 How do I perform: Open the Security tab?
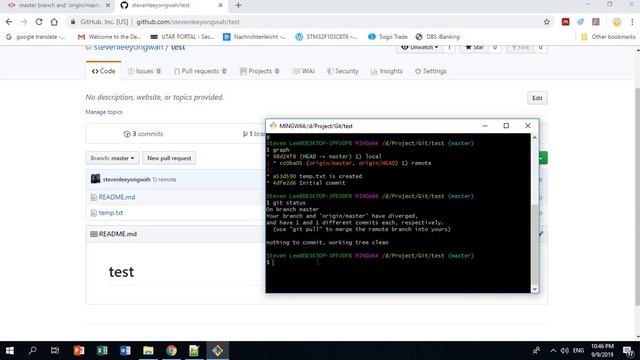[342, 71]
